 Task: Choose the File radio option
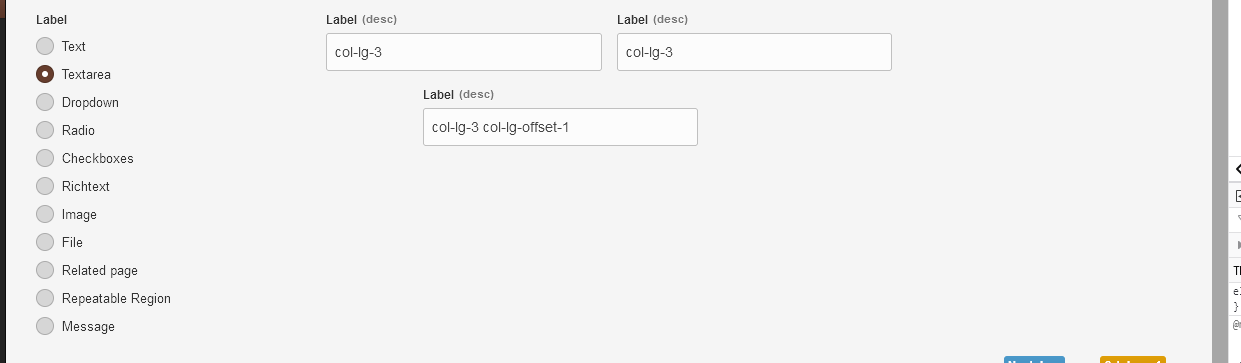pyautogui.click(x=45, y=242)
